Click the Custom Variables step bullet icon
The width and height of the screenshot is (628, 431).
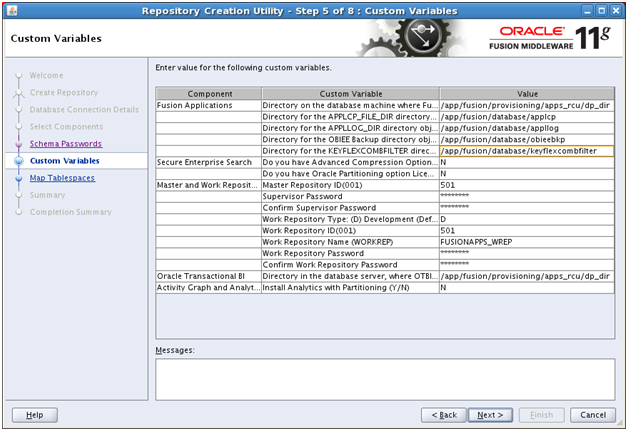19,161
